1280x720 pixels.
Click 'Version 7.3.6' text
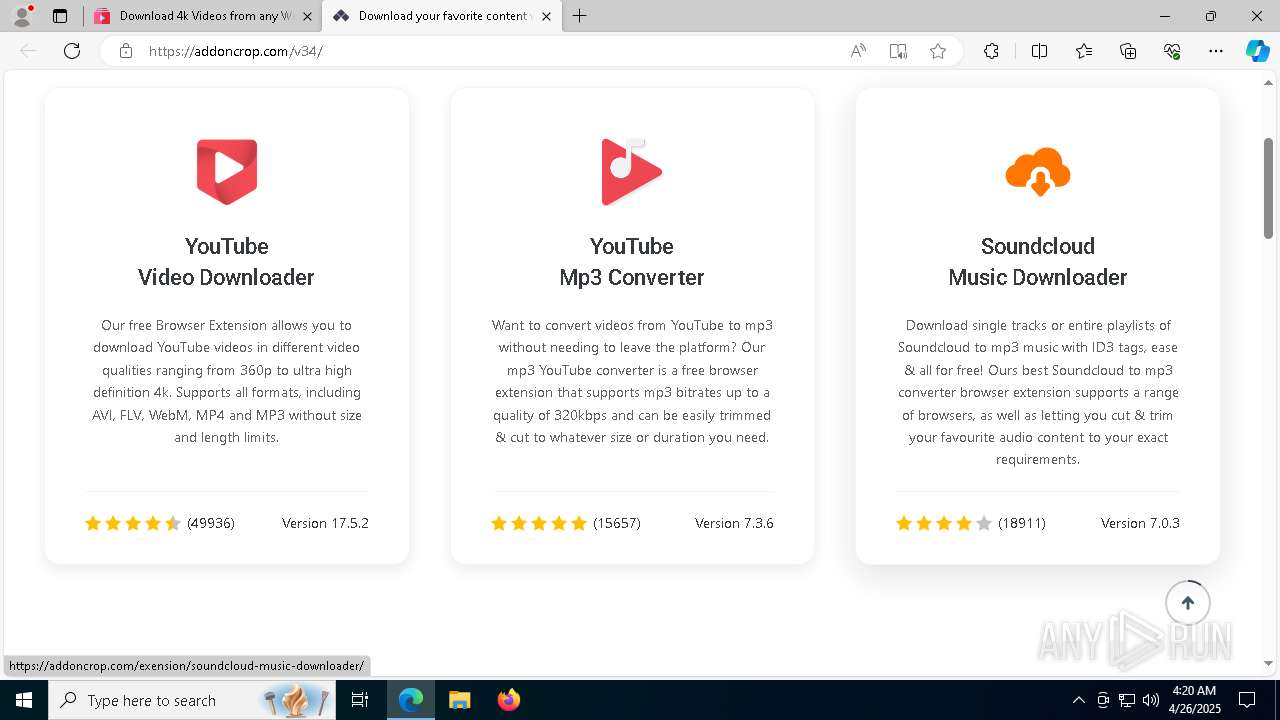coord(734,523)
